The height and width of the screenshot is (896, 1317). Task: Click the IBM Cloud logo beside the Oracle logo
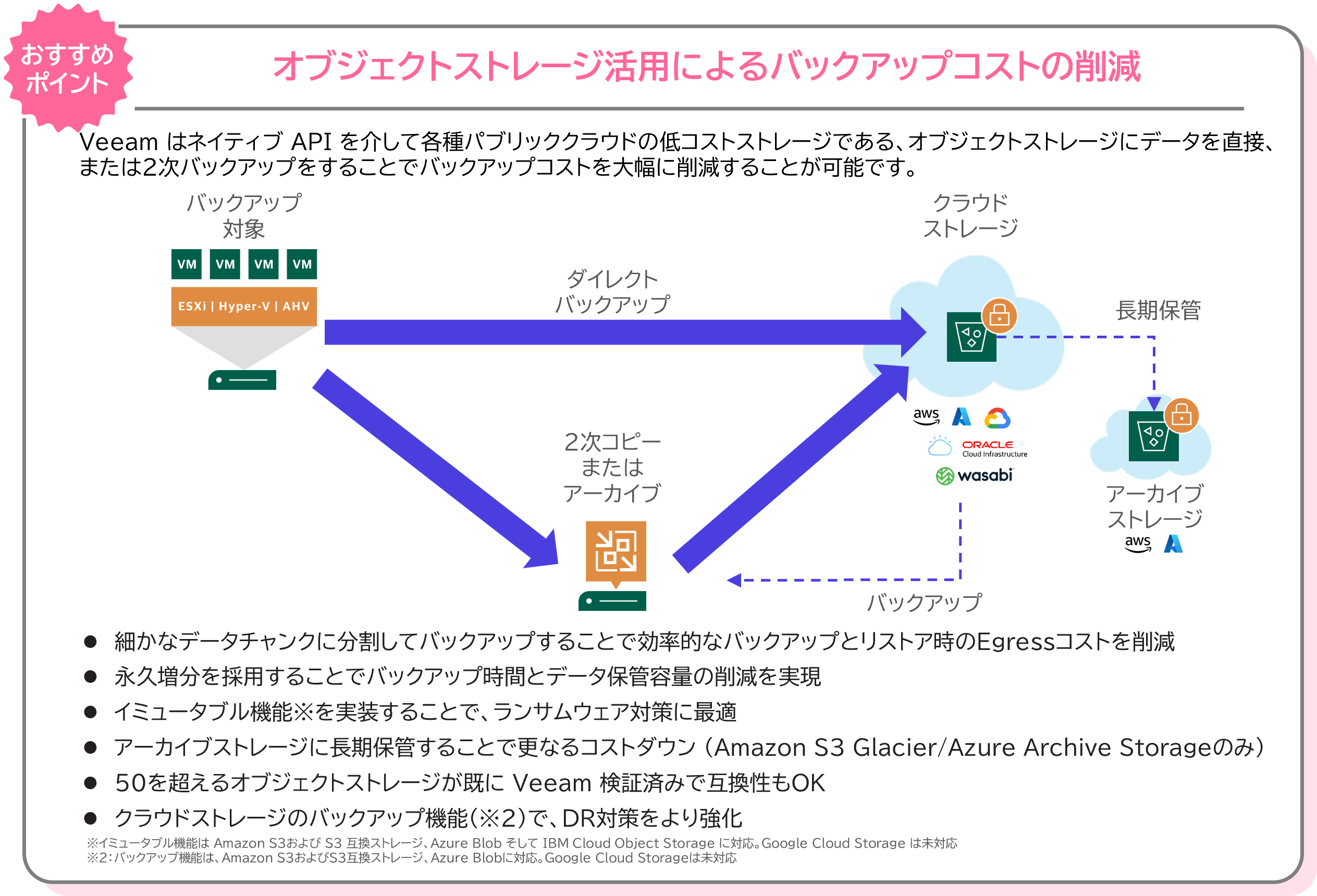(x=940, y=446)
